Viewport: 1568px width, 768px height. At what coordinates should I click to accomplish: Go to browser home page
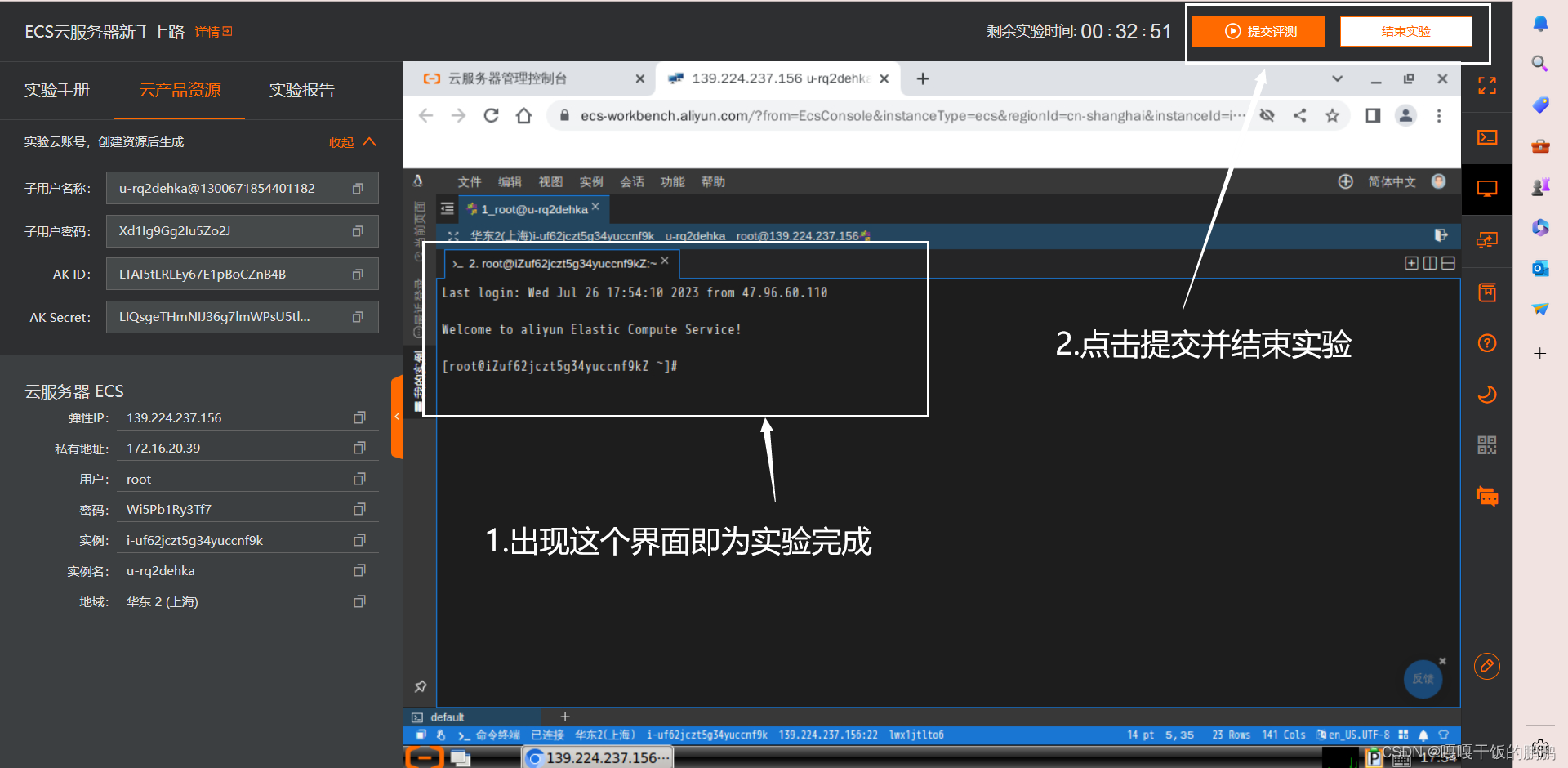click(x=523, y=116)
